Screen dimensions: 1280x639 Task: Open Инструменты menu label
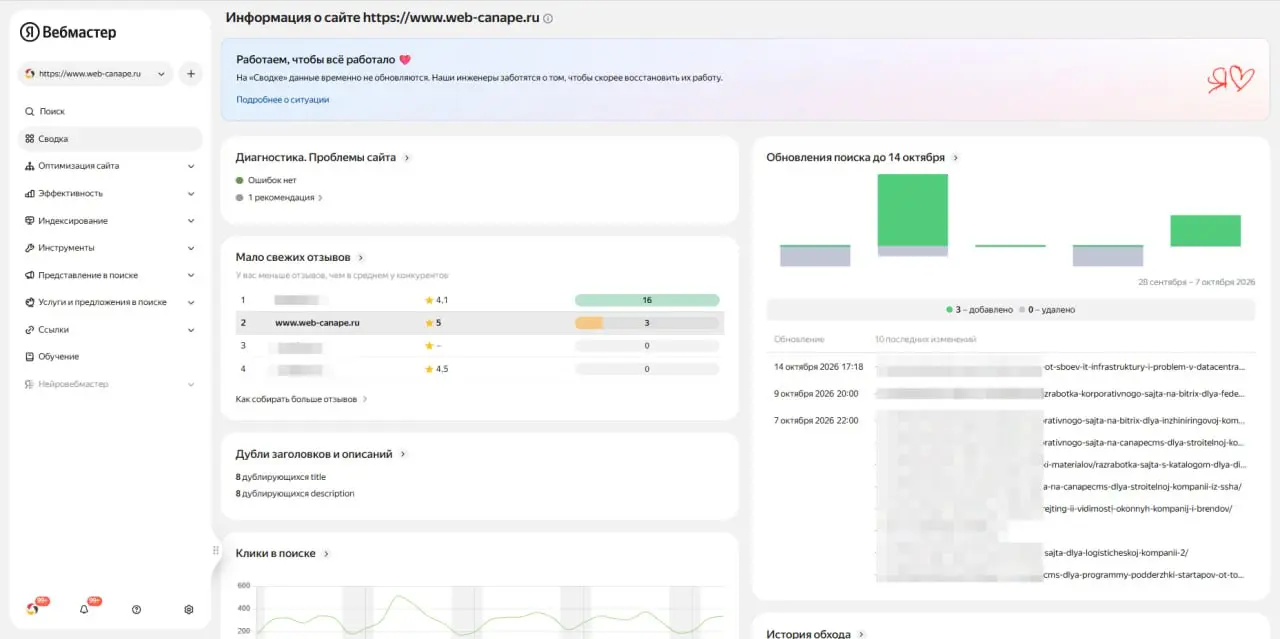point(67,248)
